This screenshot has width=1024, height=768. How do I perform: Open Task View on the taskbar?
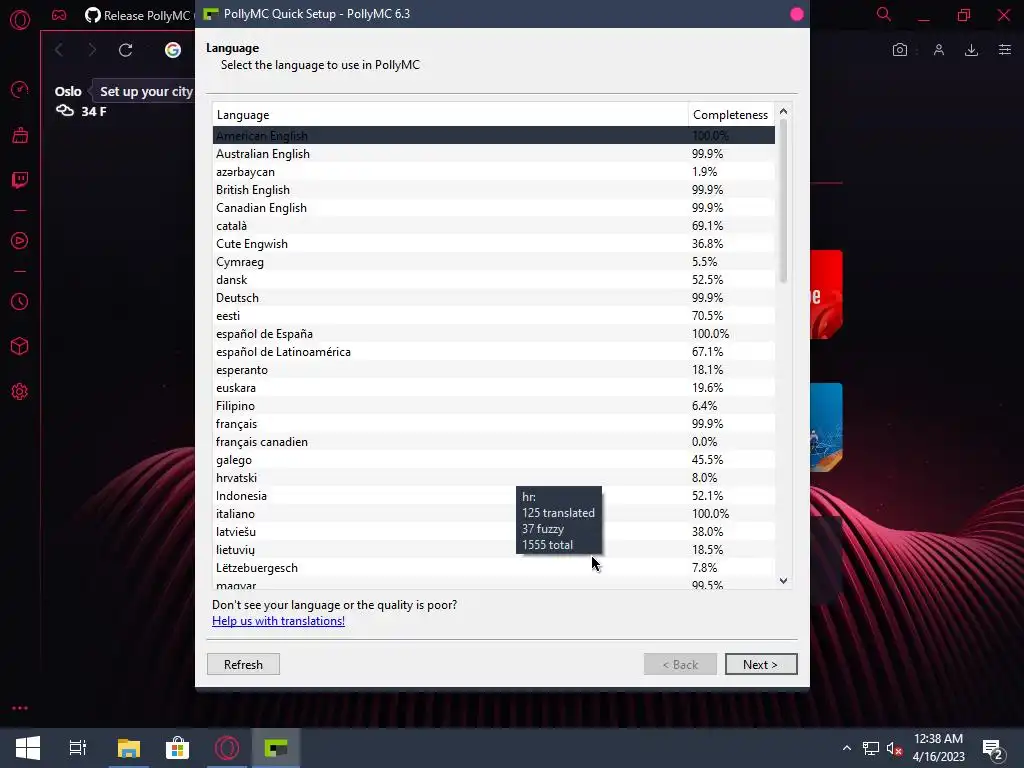[x=78, y=748]
